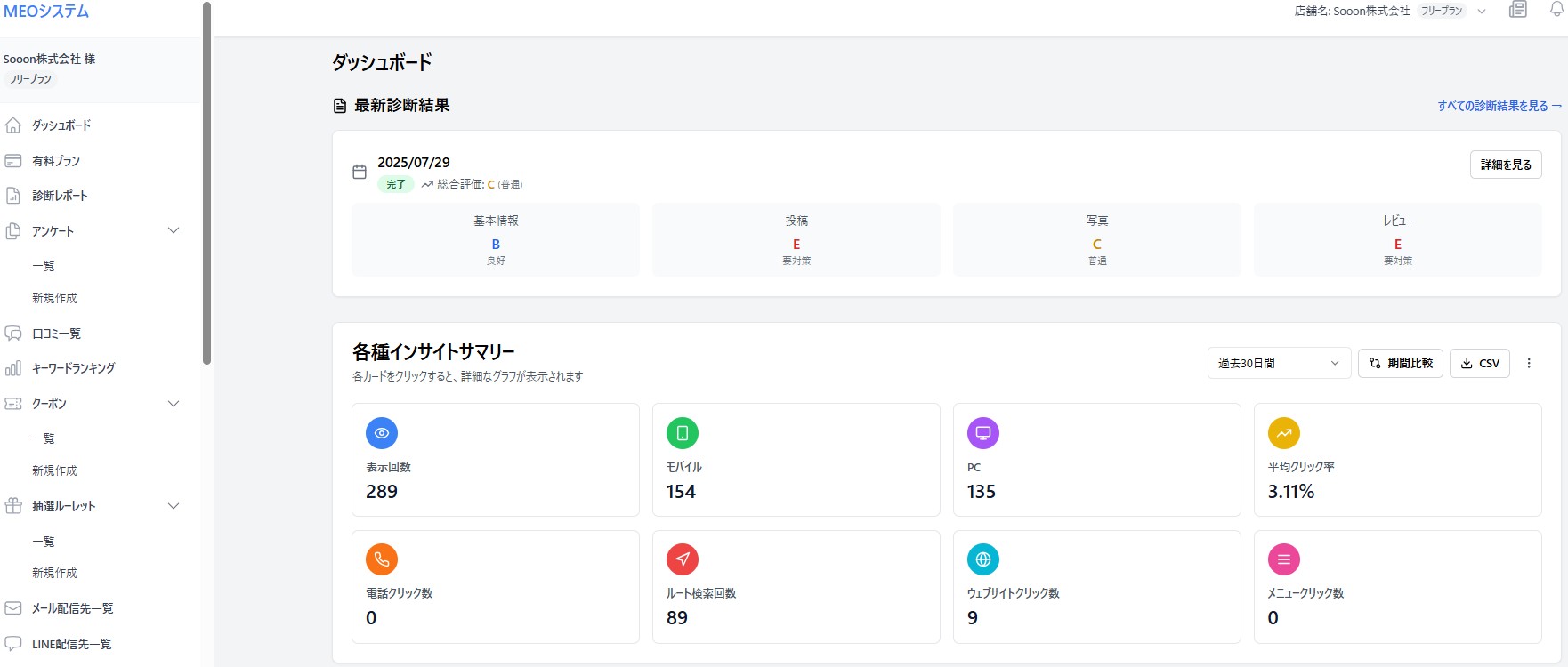The height and width of the screenshot is (667, 1568).
Task: Click the yellow trend icon for 平均クリック率
Action: pos(1284,433)
